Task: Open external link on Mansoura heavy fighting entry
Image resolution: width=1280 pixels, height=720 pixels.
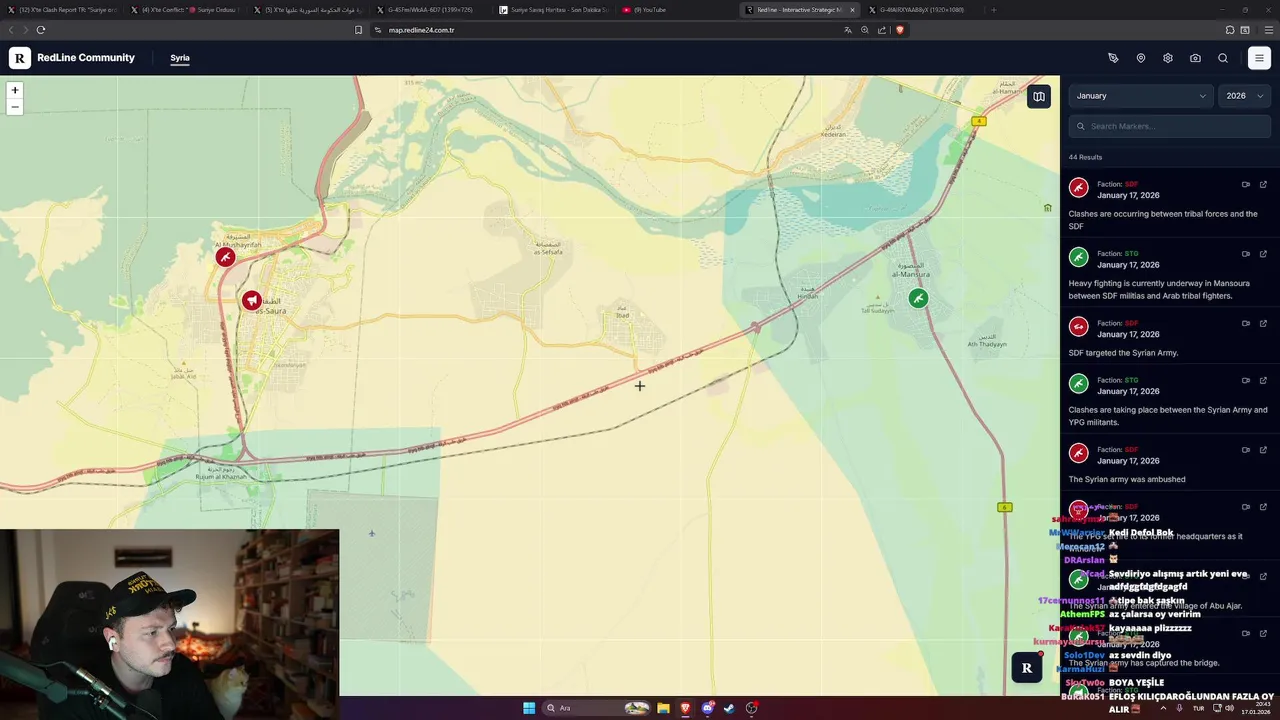Action: pos(1263,253)
